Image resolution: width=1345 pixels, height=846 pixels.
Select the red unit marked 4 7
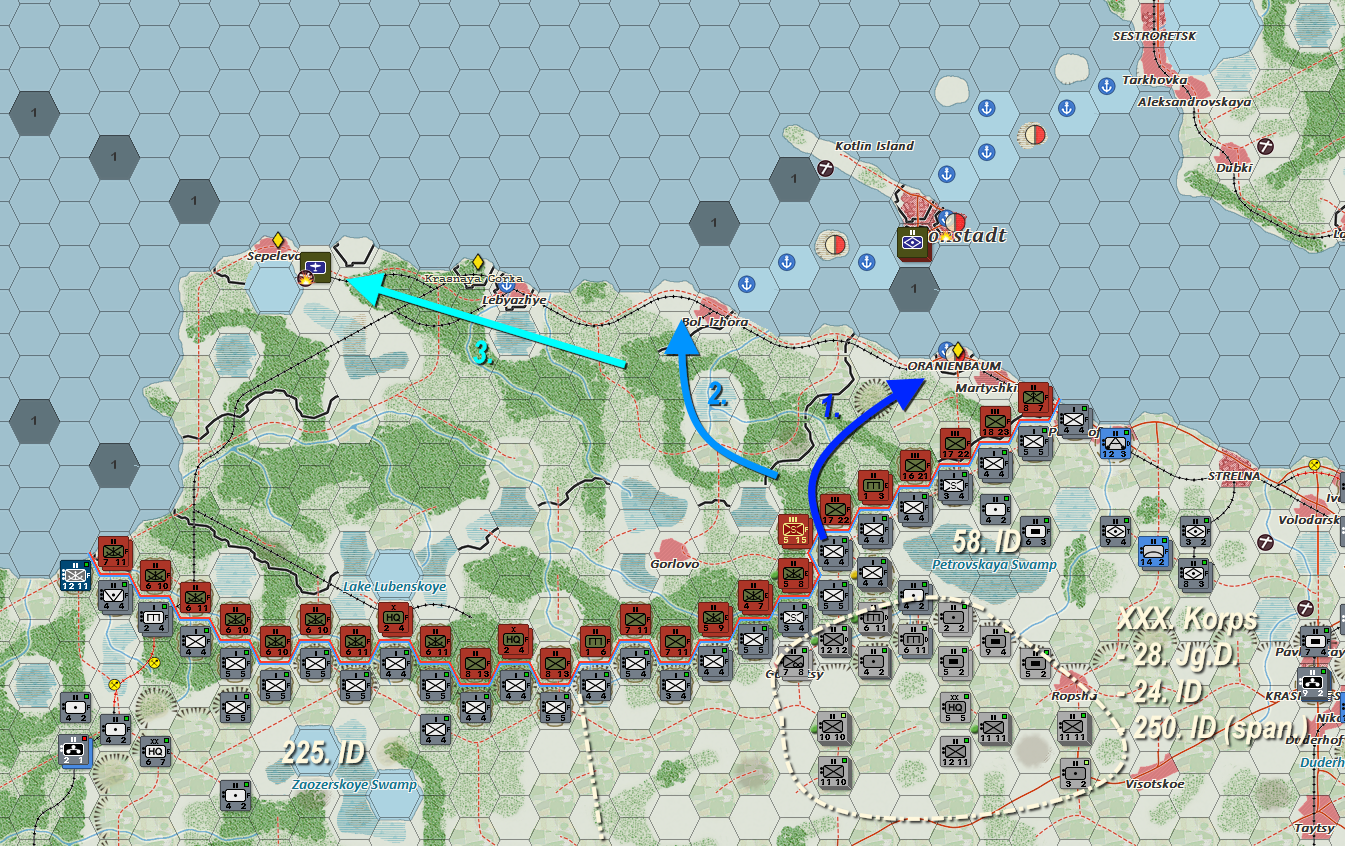click(x=753, y=596)
